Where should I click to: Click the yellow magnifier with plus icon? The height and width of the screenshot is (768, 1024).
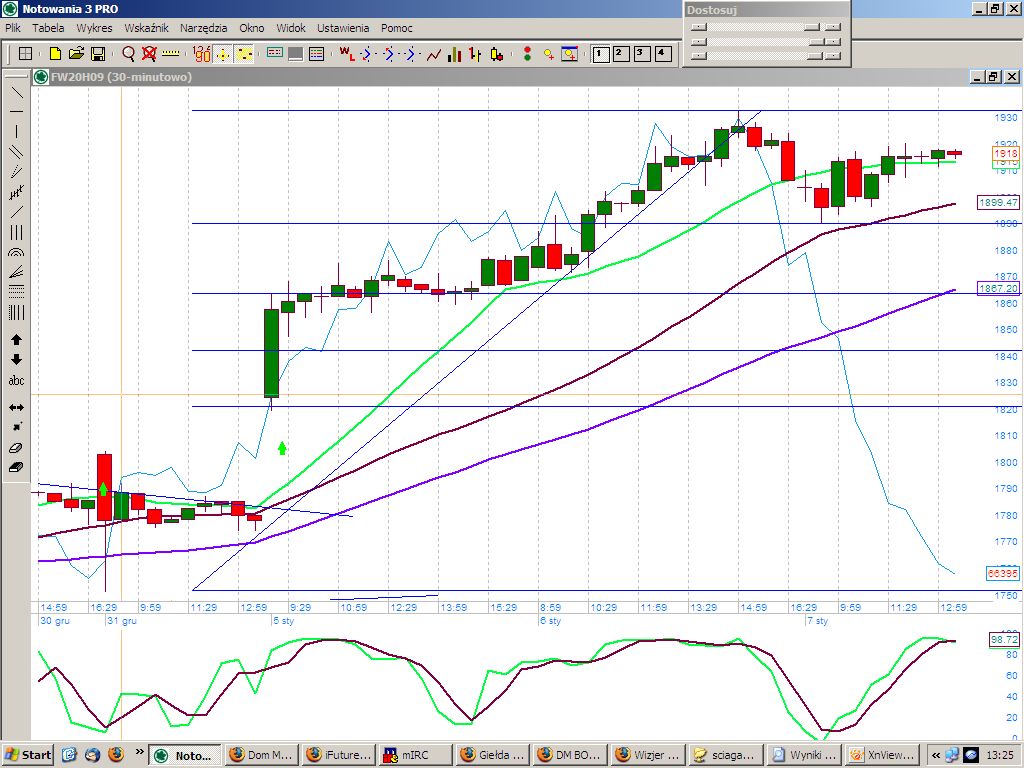(549, 54)
